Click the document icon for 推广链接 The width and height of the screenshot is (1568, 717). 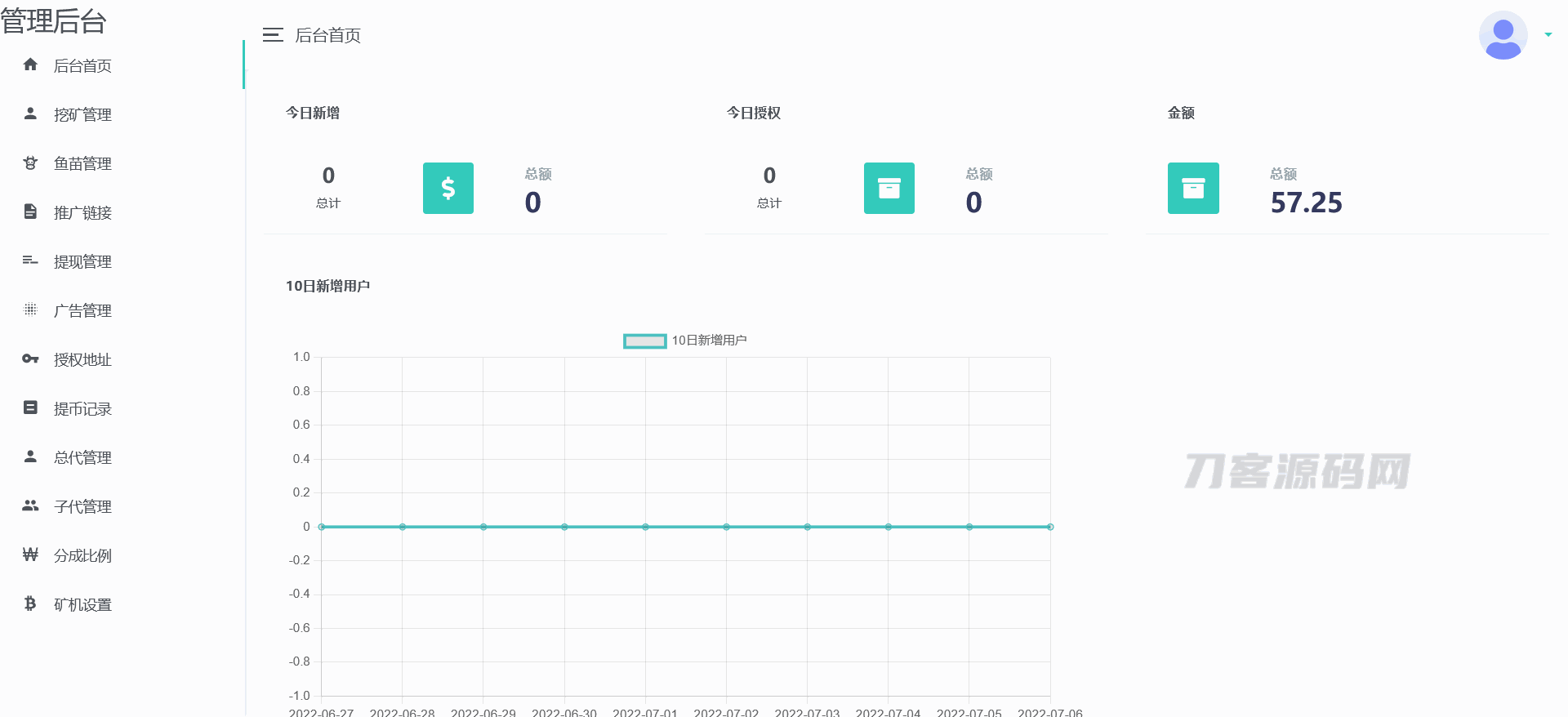pyautogui.click(x=30, y=212)
